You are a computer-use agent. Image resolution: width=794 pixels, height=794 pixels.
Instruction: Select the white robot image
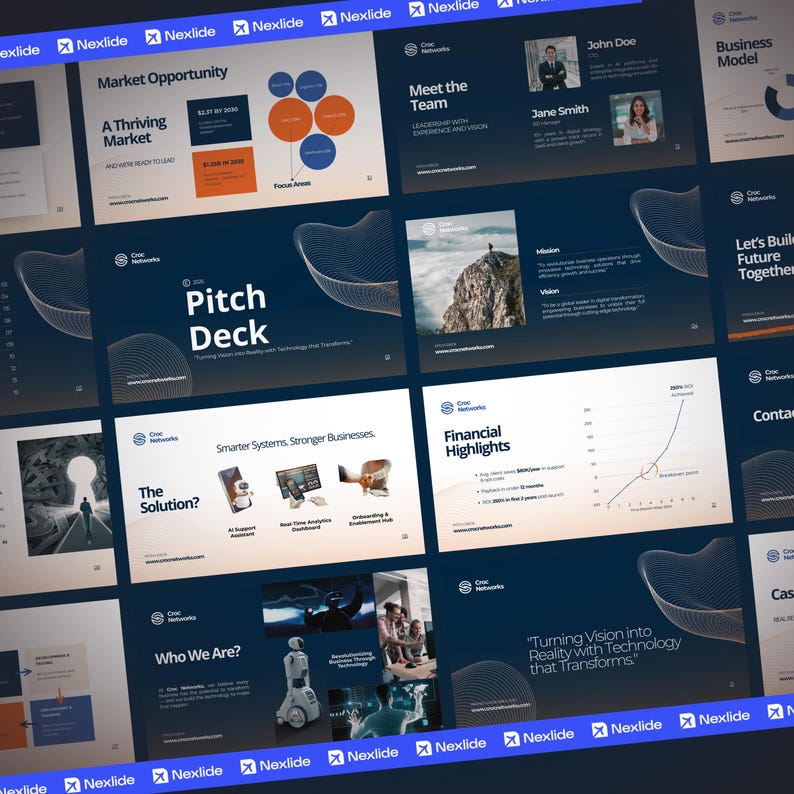(300, 684)
